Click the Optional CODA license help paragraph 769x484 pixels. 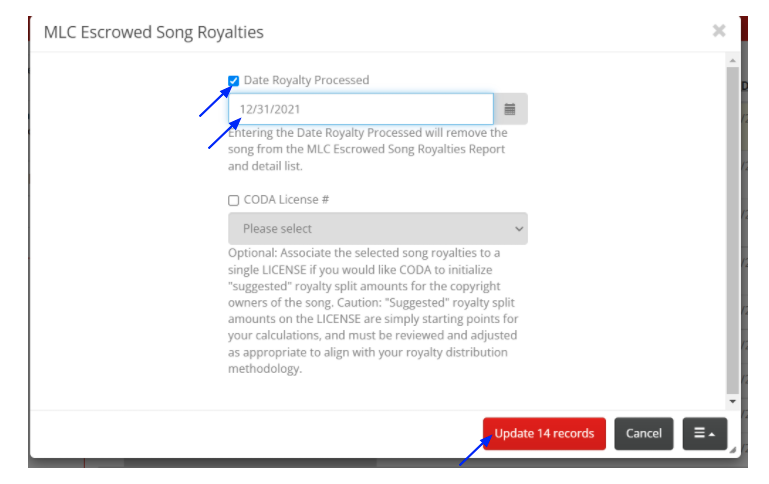click(x=373, y=310)
